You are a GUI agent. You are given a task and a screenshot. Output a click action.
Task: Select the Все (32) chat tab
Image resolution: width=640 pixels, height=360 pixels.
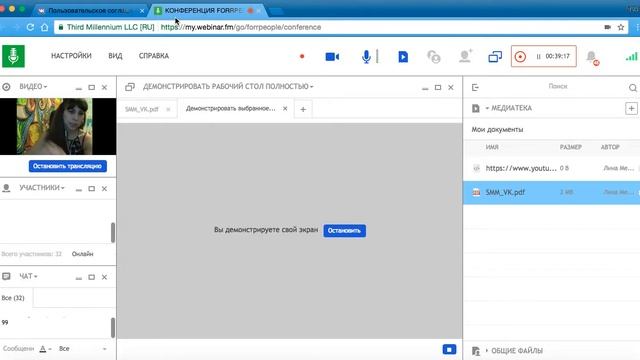point(13,298)
